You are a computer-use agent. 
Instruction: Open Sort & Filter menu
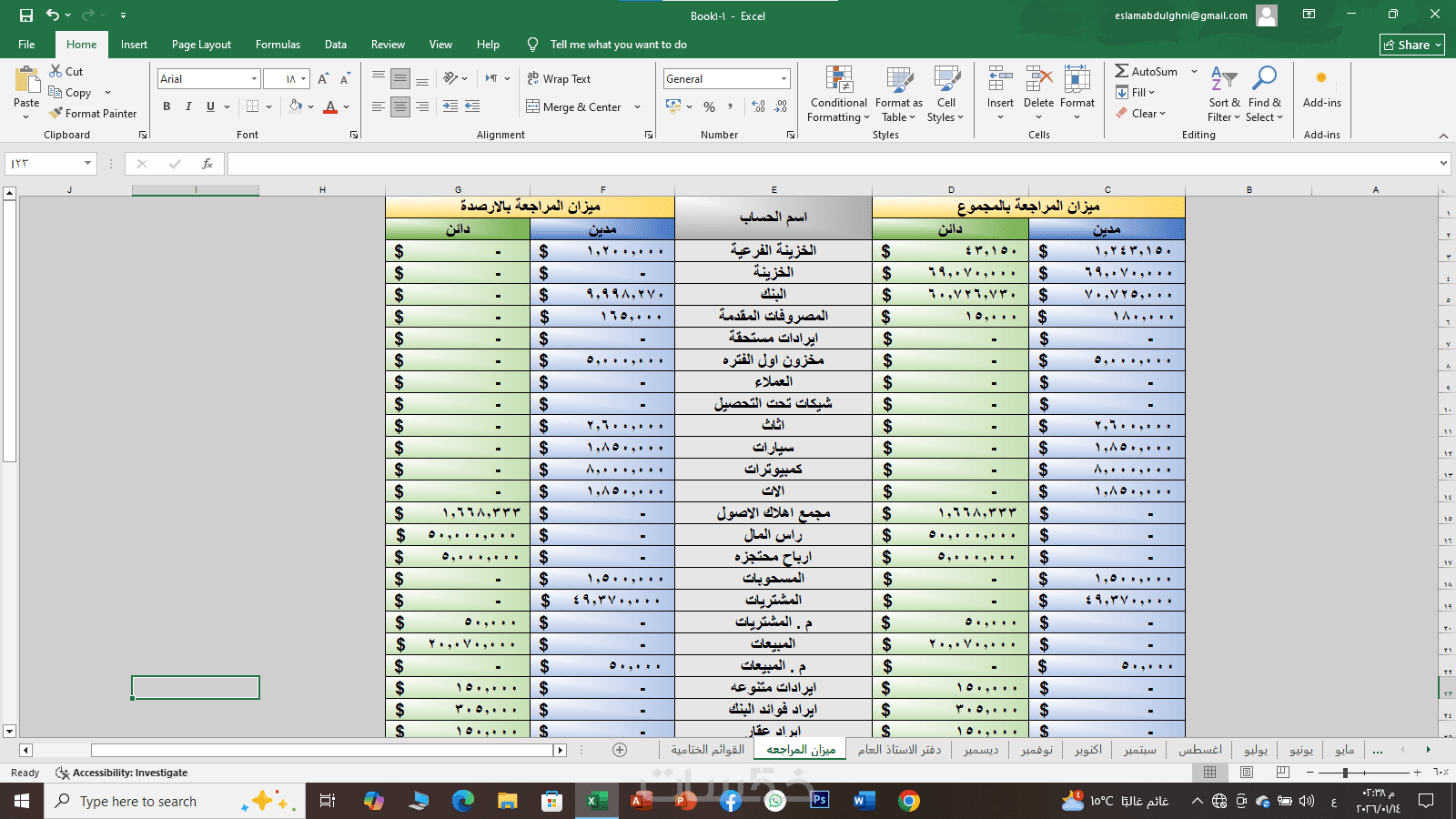(x=1224, y=94)
